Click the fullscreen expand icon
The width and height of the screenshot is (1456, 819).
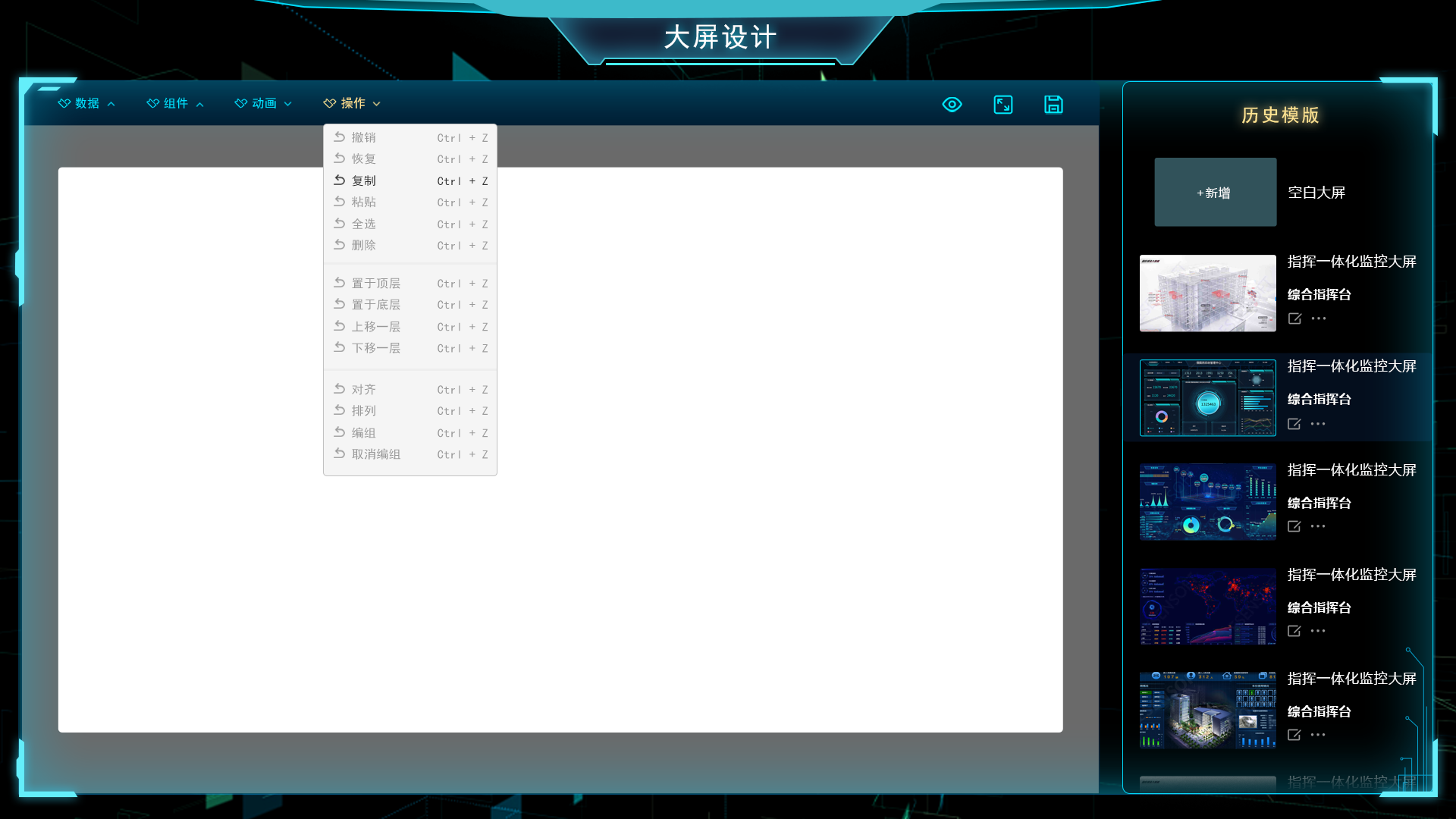pos(1003,105)
